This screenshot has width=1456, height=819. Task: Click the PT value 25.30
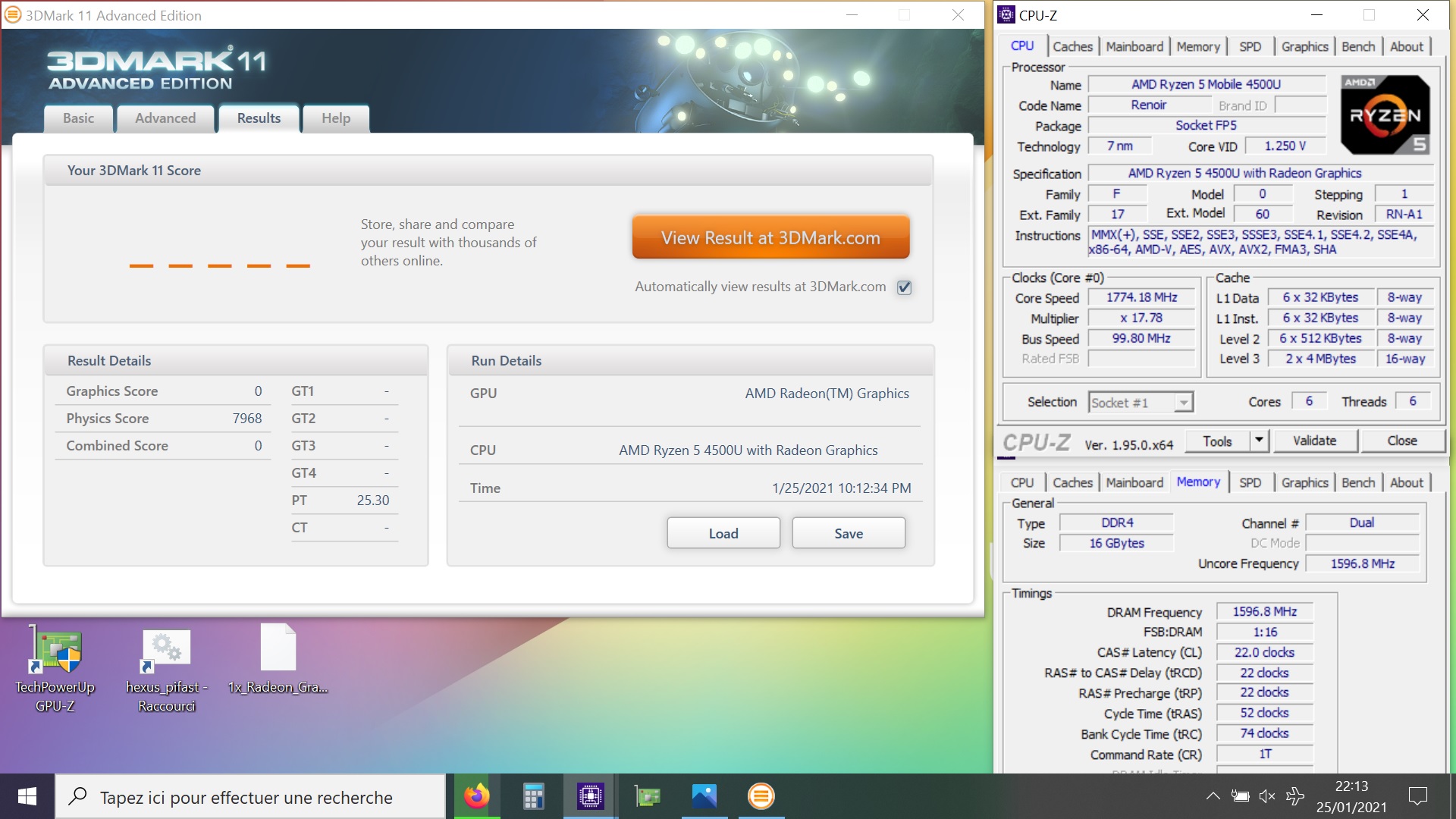click(x=373, y=500)
